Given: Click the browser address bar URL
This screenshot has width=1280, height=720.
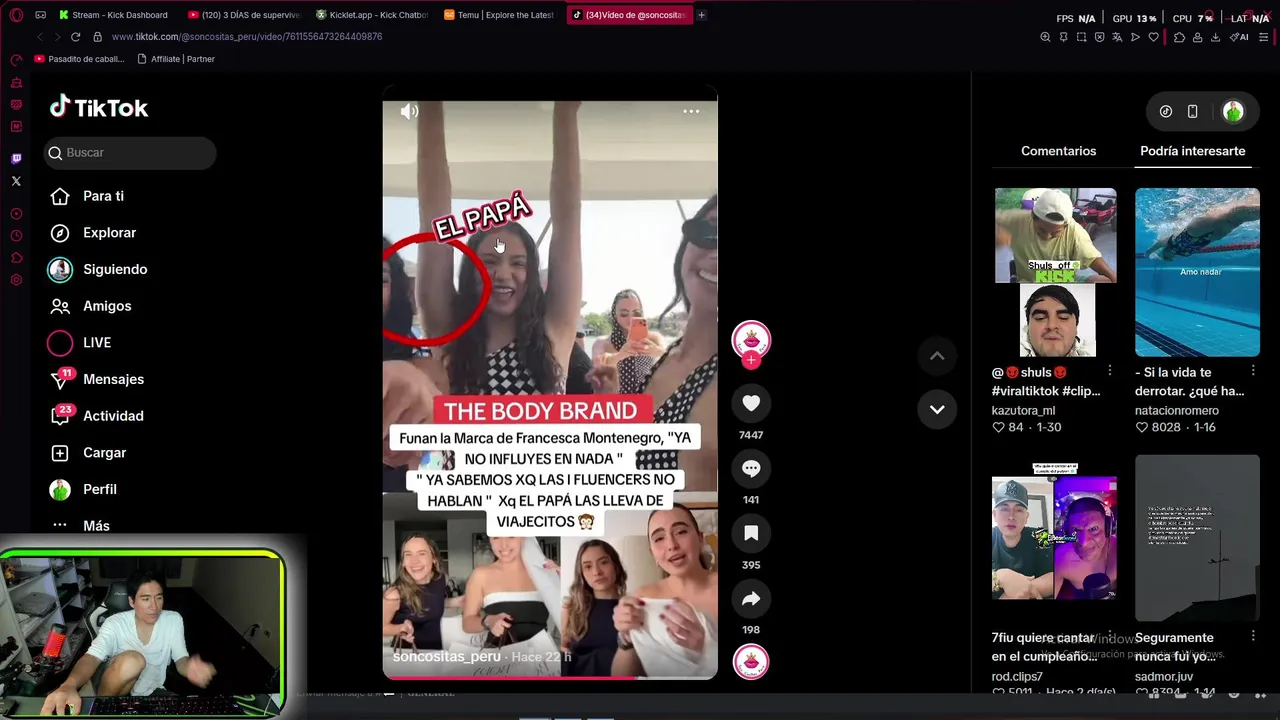Looking at the screenshot, I should click(247, 37).
